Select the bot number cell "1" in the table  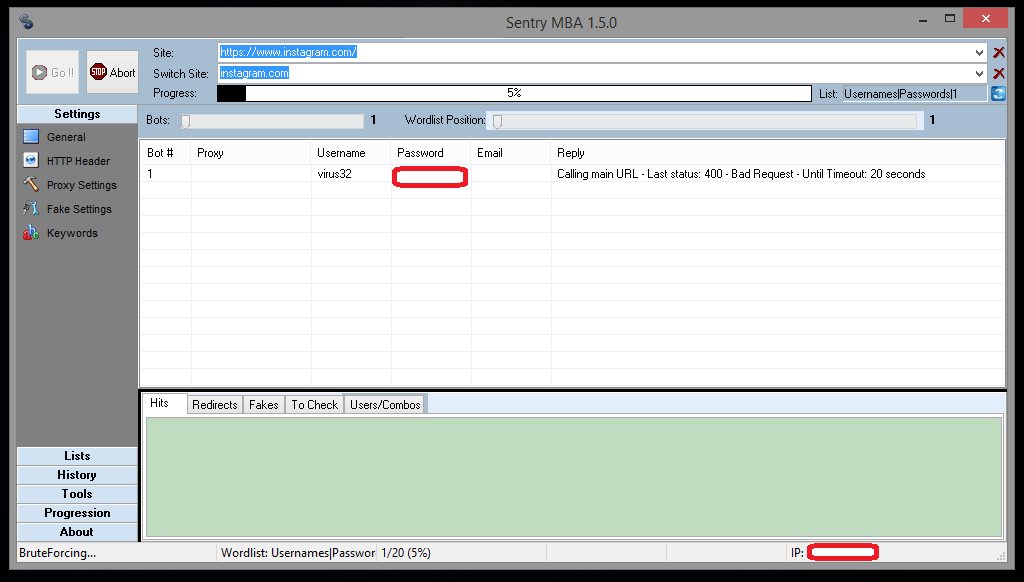[150, 174]
